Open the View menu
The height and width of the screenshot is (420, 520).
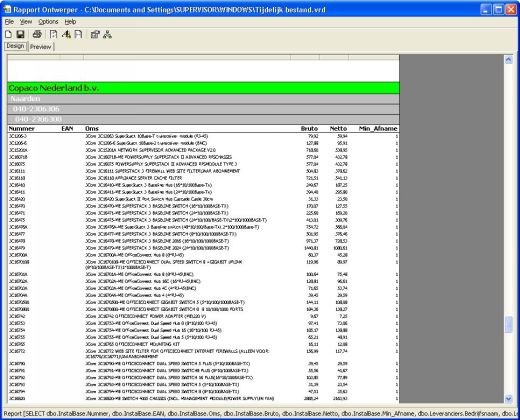coord(26,22)
